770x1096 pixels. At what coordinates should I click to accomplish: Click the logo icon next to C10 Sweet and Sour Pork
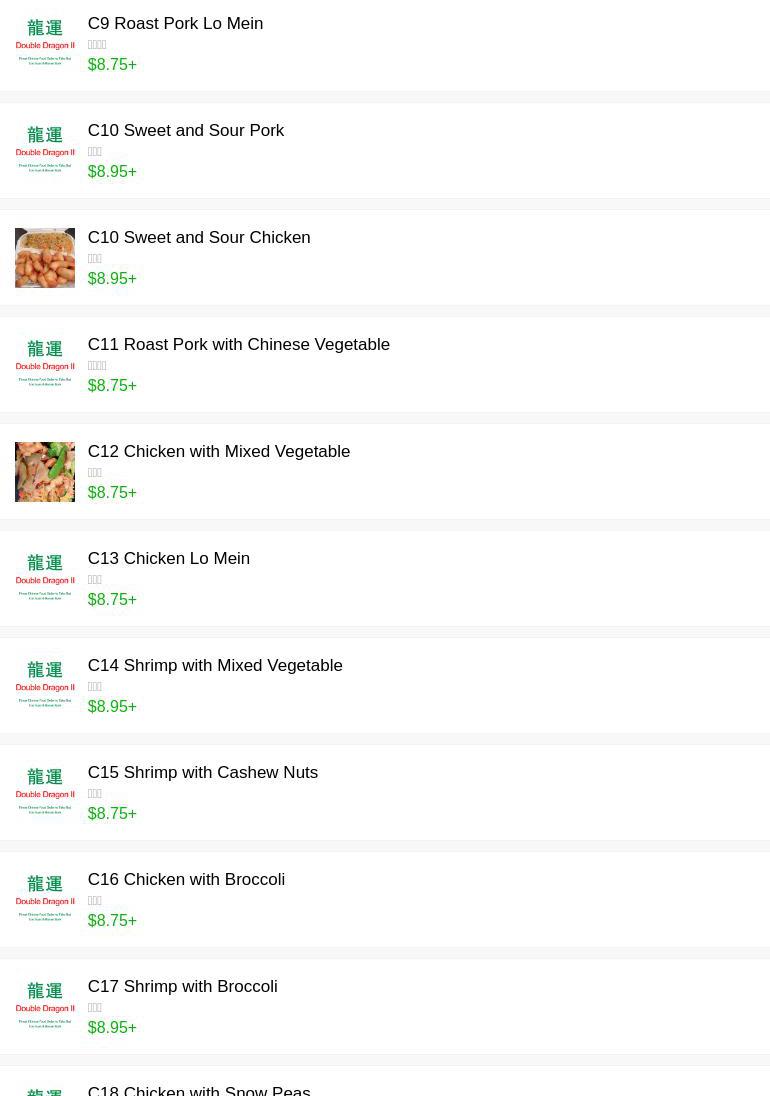click(x=45, y=151)
